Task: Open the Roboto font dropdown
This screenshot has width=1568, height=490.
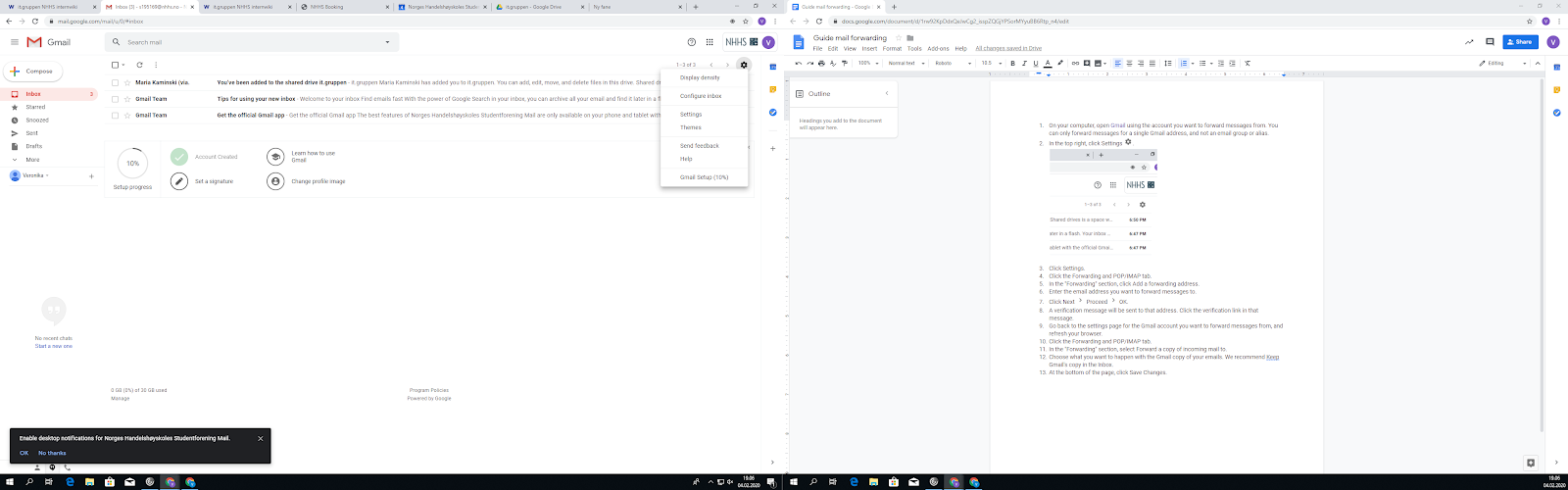Action: point(953,63)
